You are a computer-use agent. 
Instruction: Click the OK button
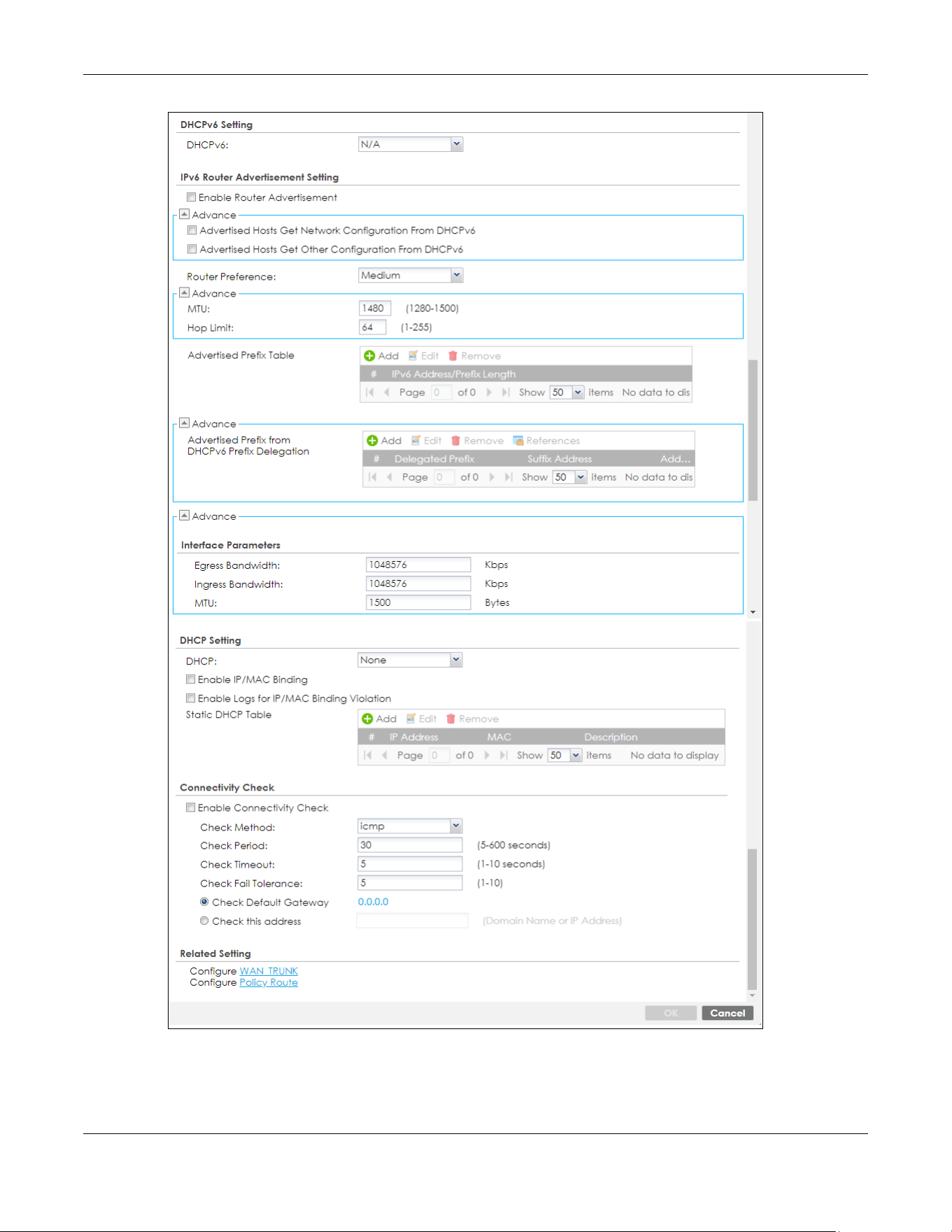point(671,1013)
